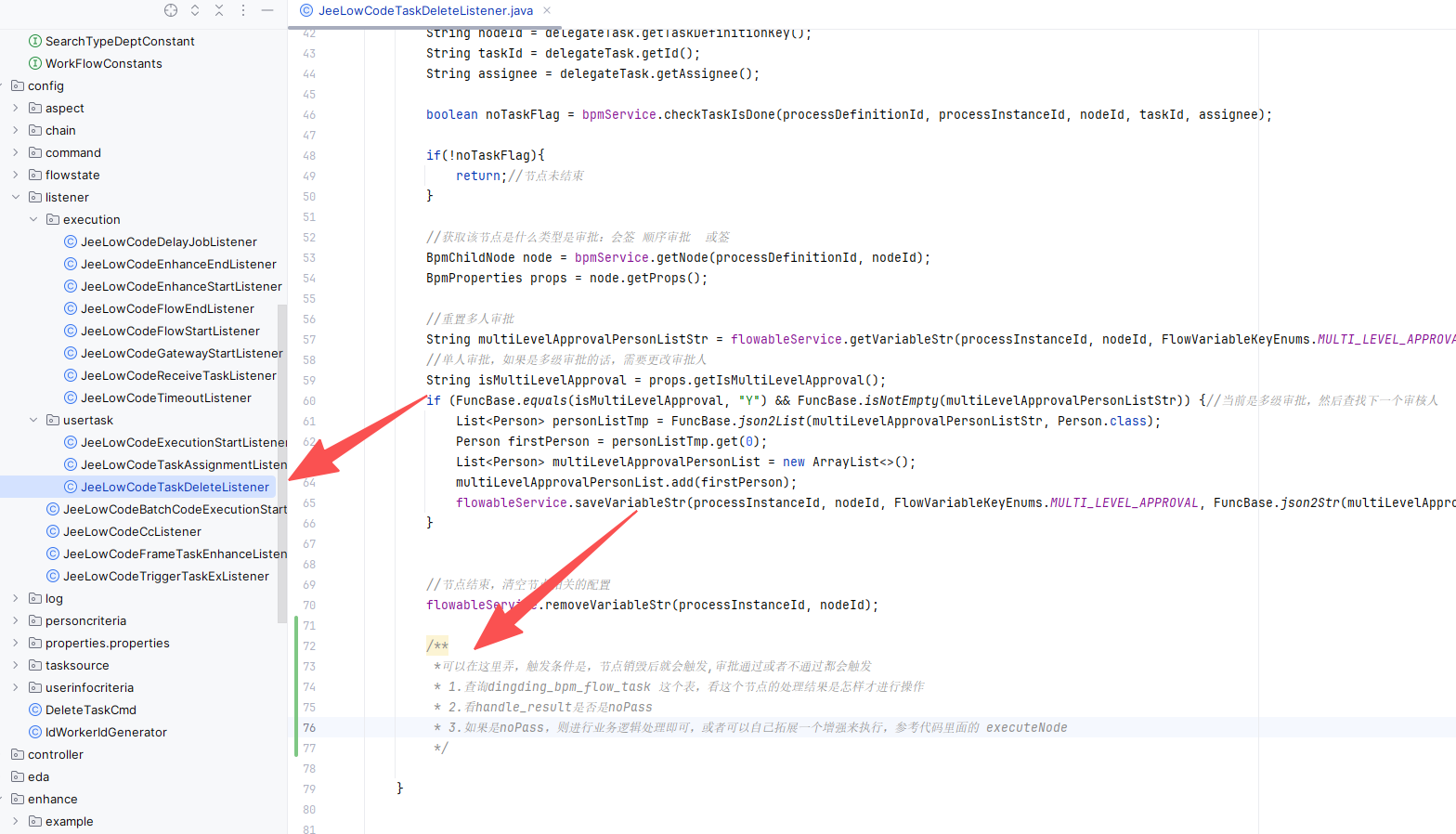Expand the tasksource folder

[16, 665]
